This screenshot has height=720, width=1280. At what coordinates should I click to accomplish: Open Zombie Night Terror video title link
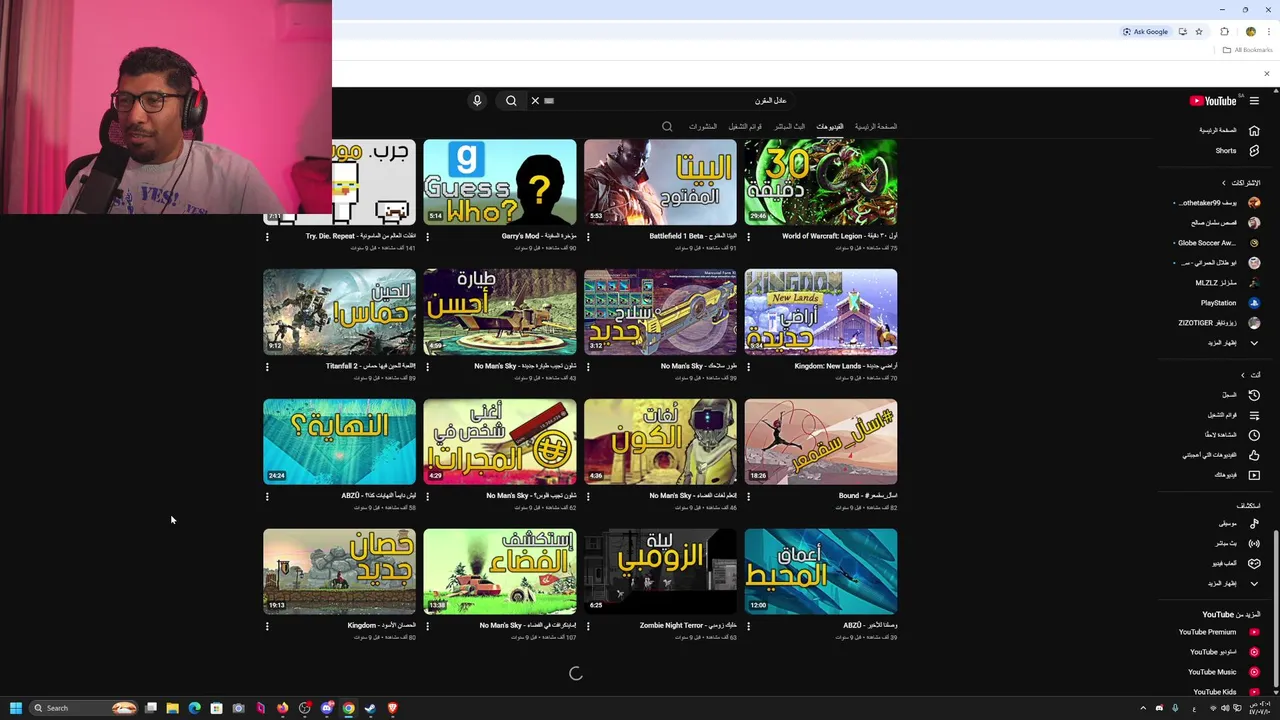pyautogui.click(x=688, y=626)
